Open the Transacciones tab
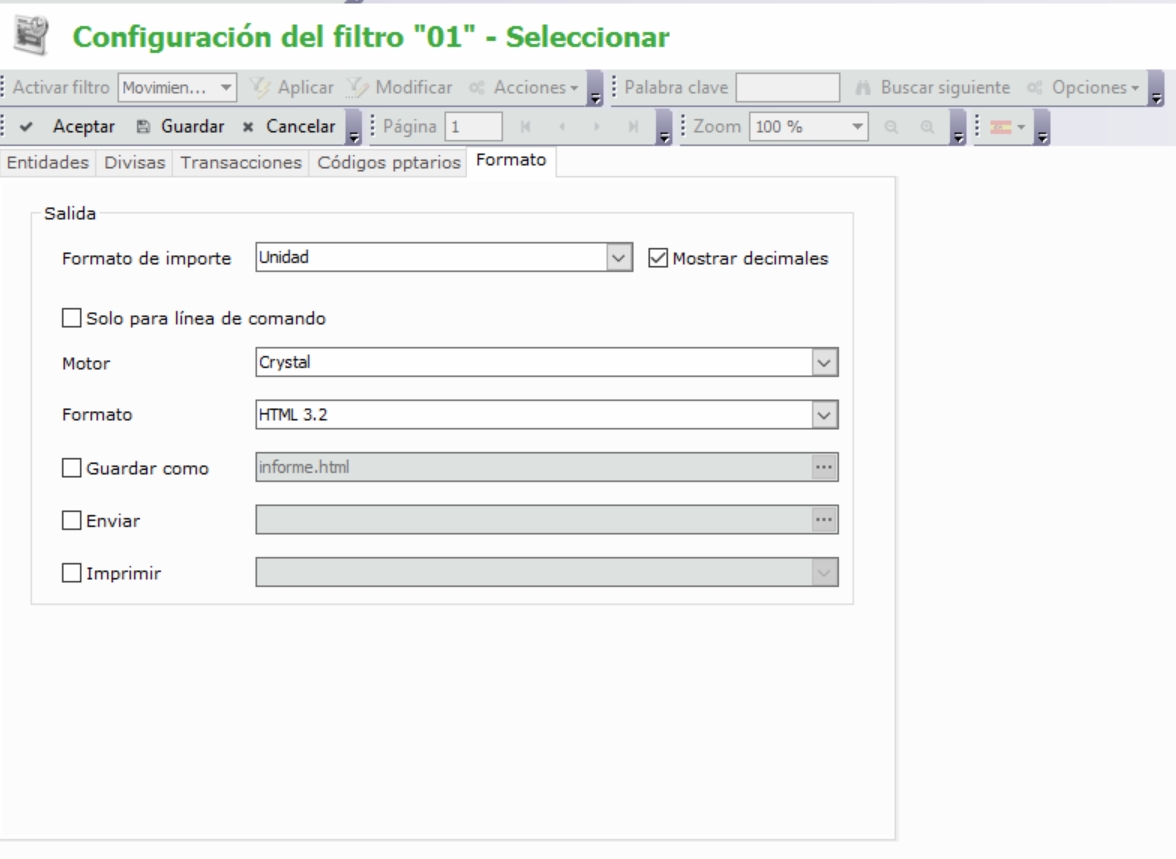1176x859 pixels. [x=239, y=162]
